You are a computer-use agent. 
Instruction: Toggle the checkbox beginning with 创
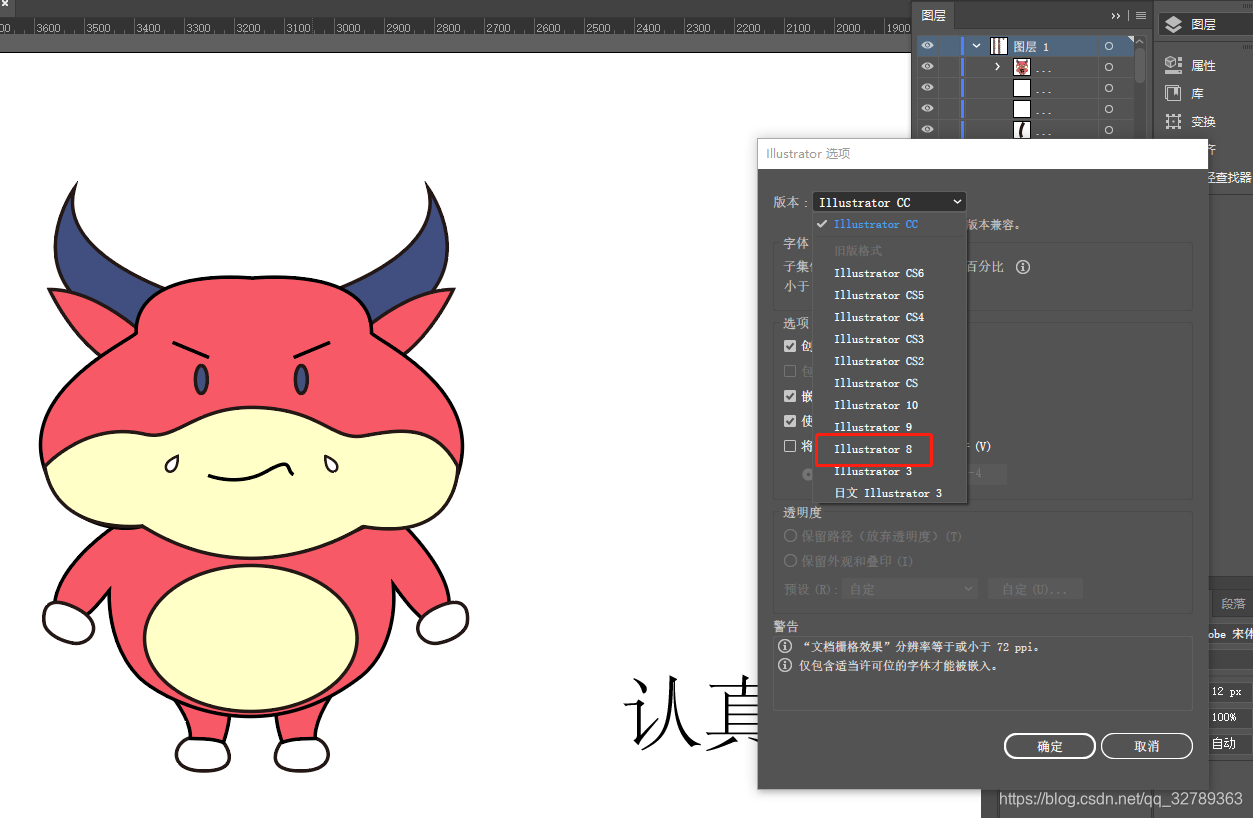790,346
